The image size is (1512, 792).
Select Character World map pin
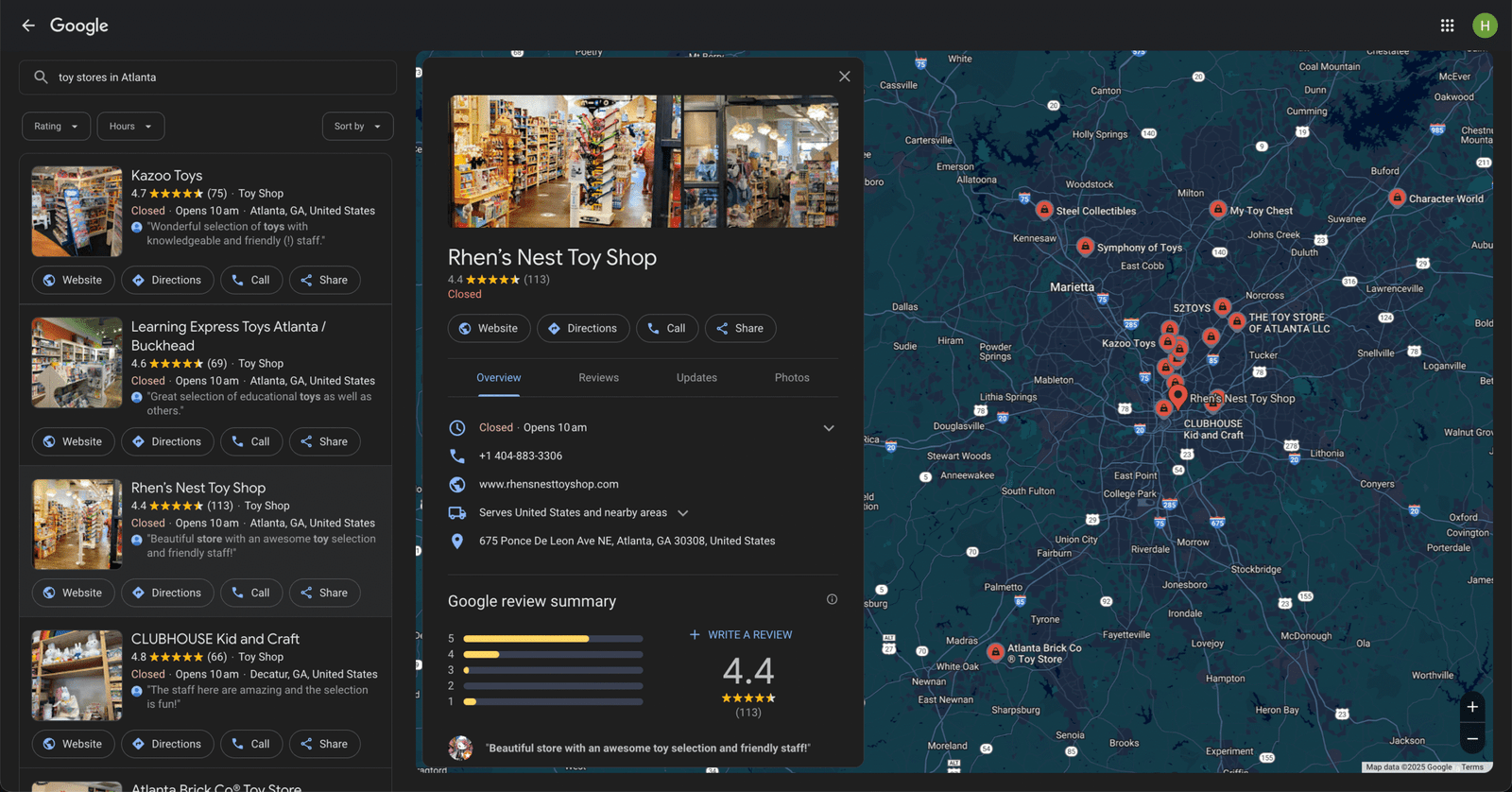1397,197
